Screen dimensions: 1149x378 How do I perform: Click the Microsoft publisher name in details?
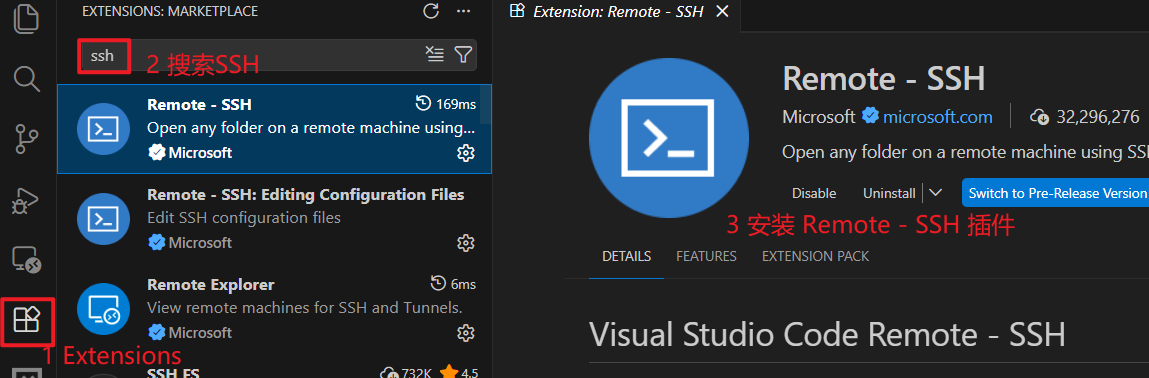pyautogui.click(x=819, y=116)
